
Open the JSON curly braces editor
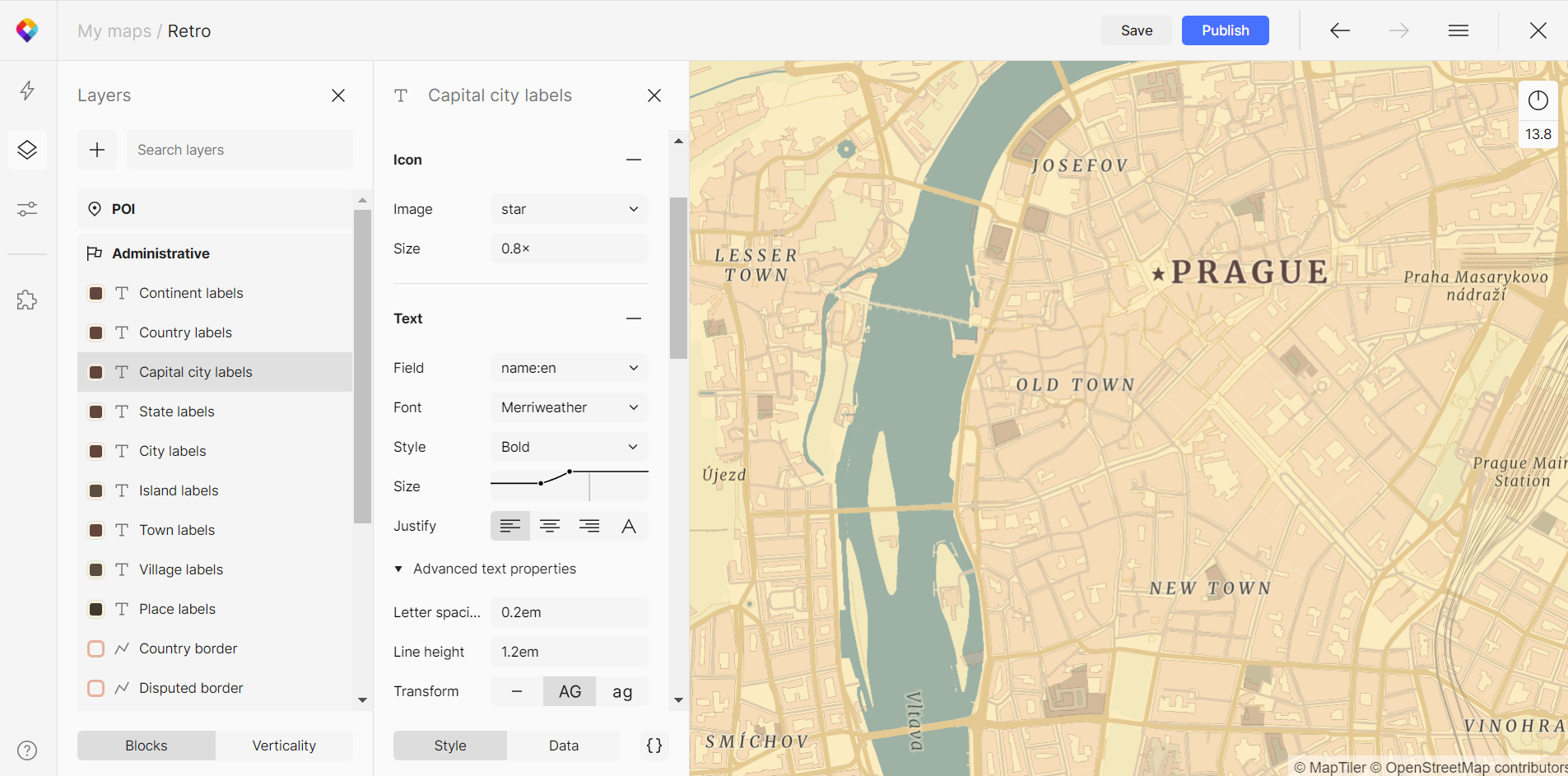pos(654,746)
